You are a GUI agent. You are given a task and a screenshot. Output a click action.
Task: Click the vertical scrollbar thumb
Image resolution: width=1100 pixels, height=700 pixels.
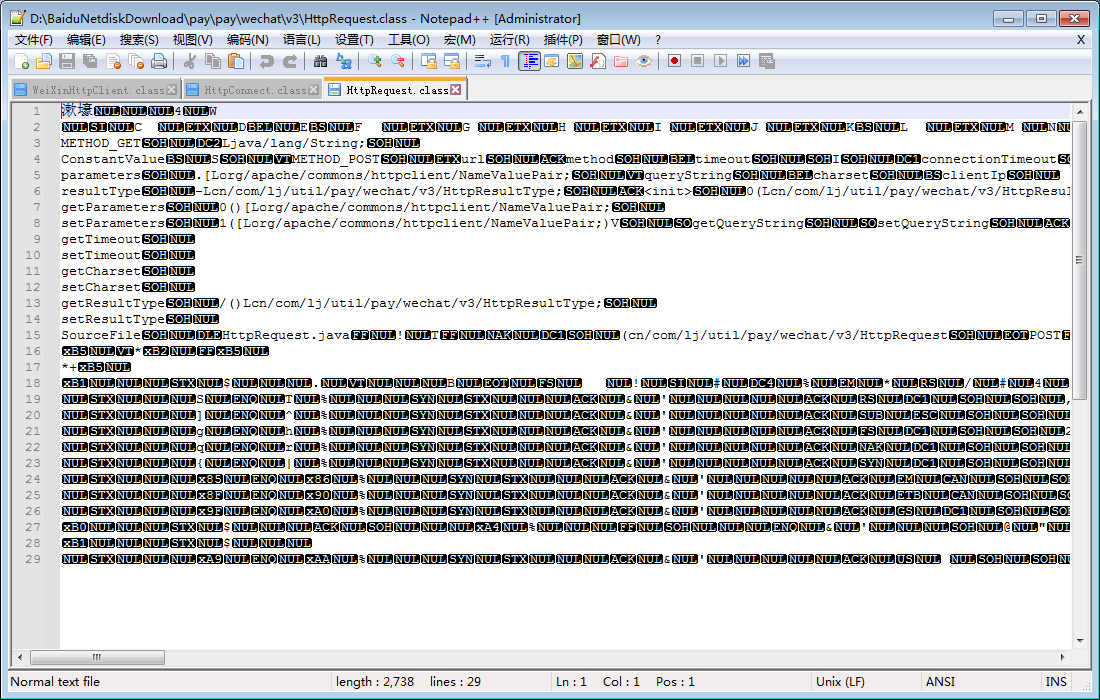coord(1080,260)
